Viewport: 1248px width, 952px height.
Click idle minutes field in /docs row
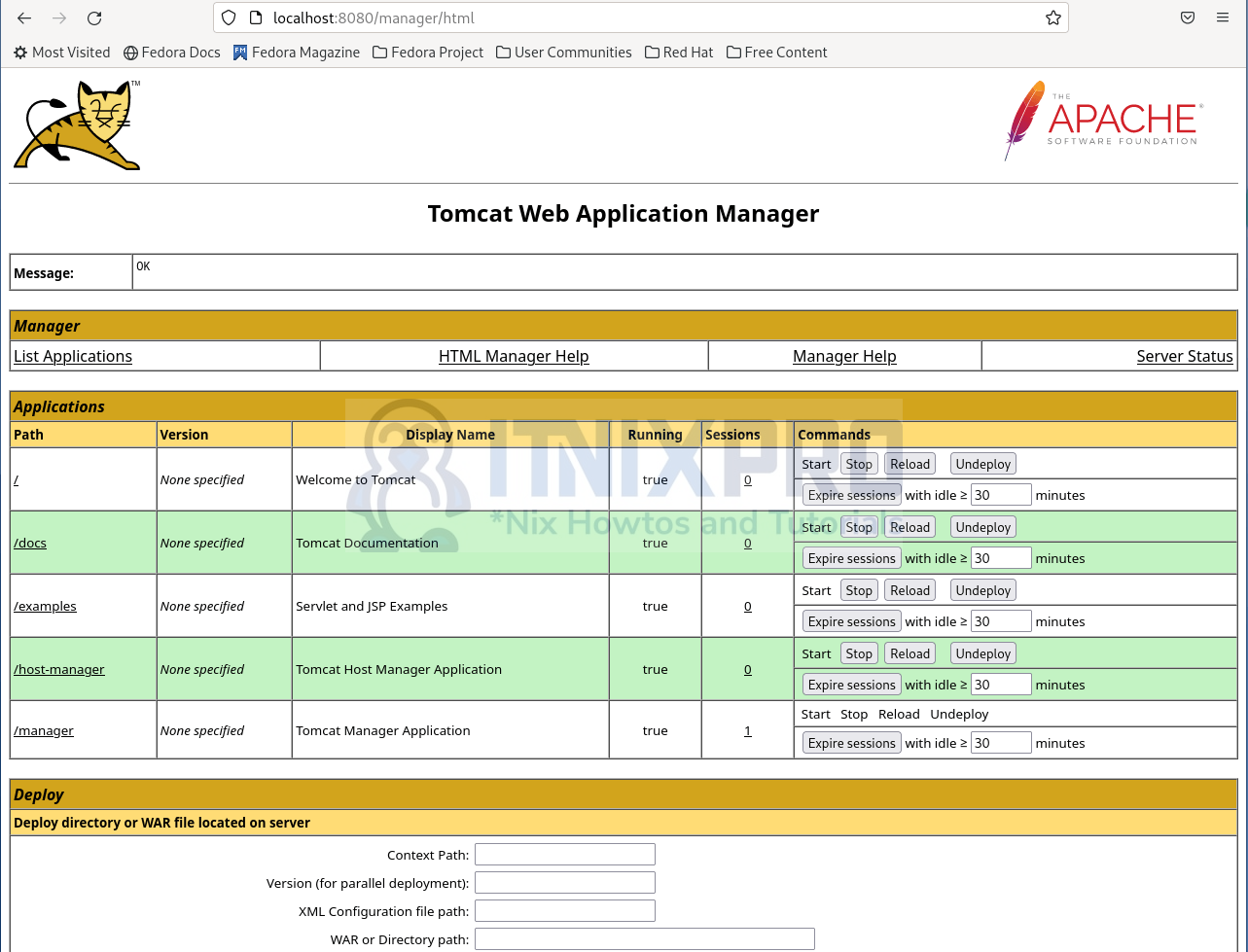click(x=1001, y=558)
